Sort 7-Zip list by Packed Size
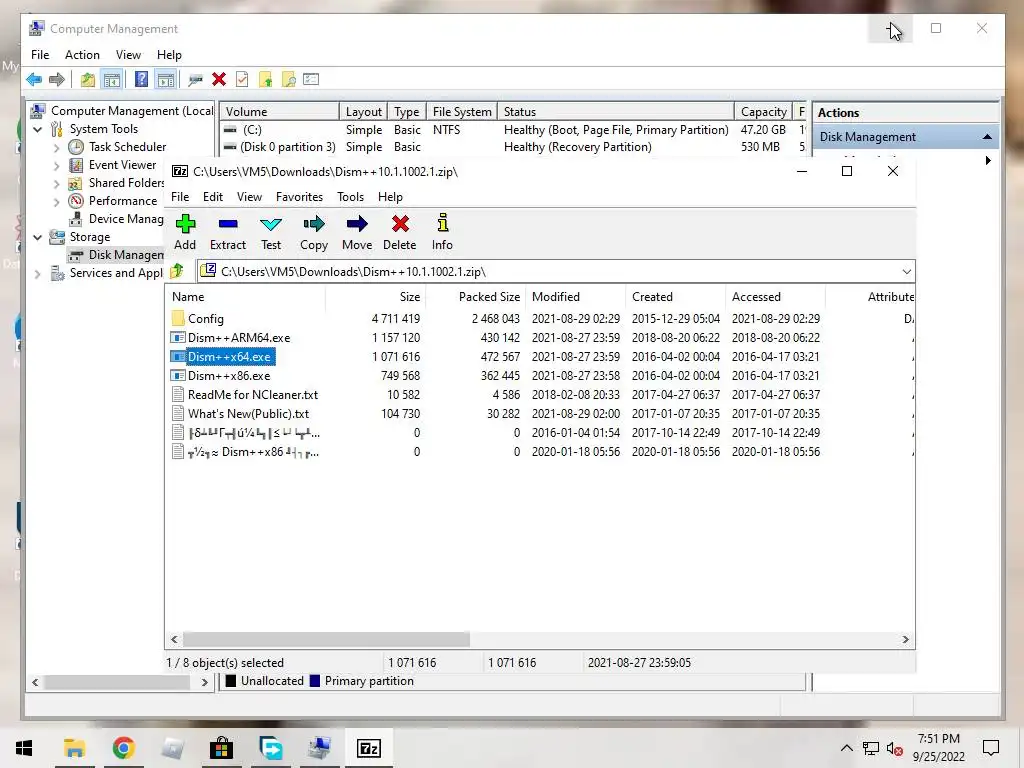The width and height of the screenshot is (1024, 768). pyautogui.click(x=475, y=296)
